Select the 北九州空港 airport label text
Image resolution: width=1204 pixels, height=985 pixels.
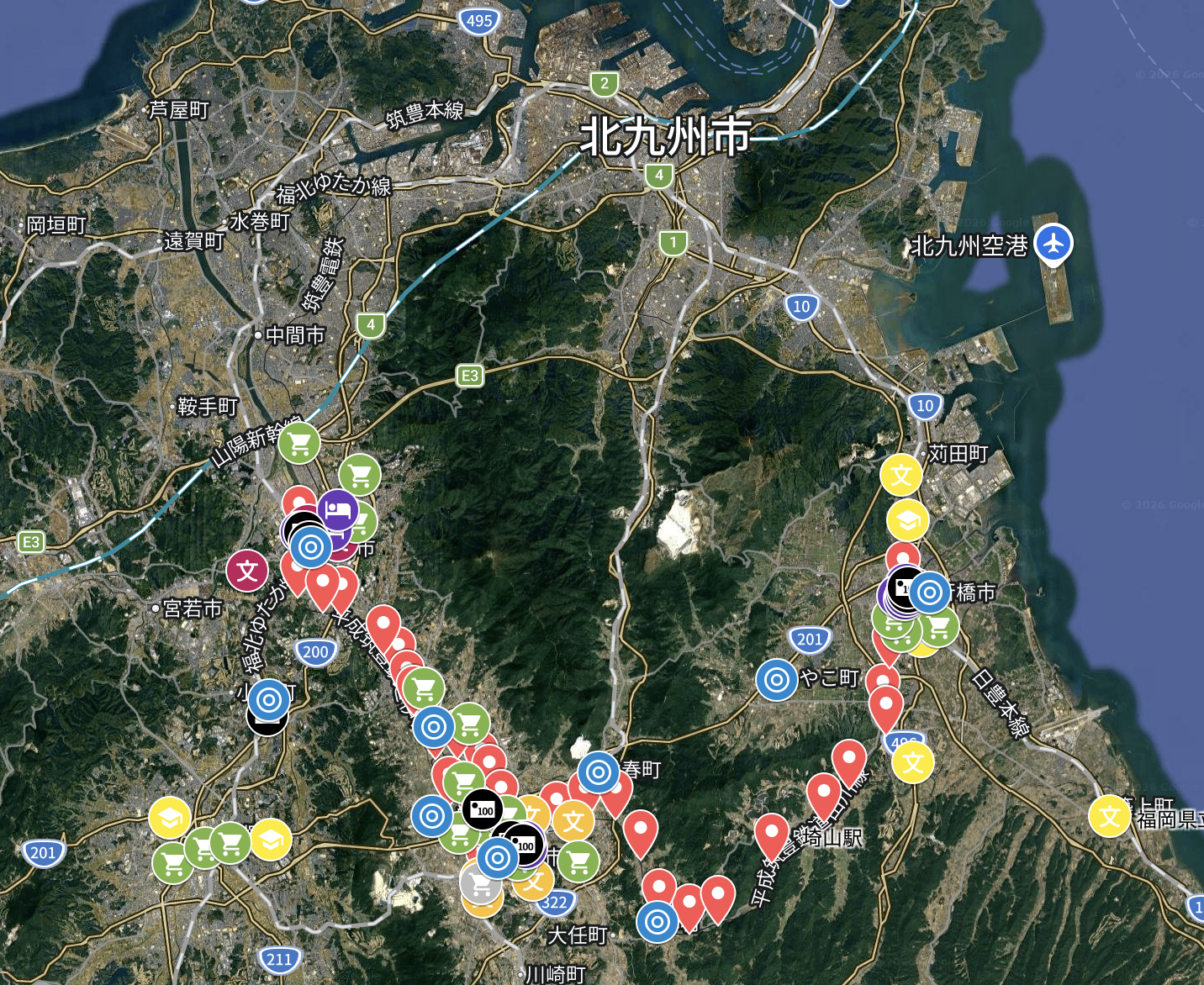[x=969, y=245]
